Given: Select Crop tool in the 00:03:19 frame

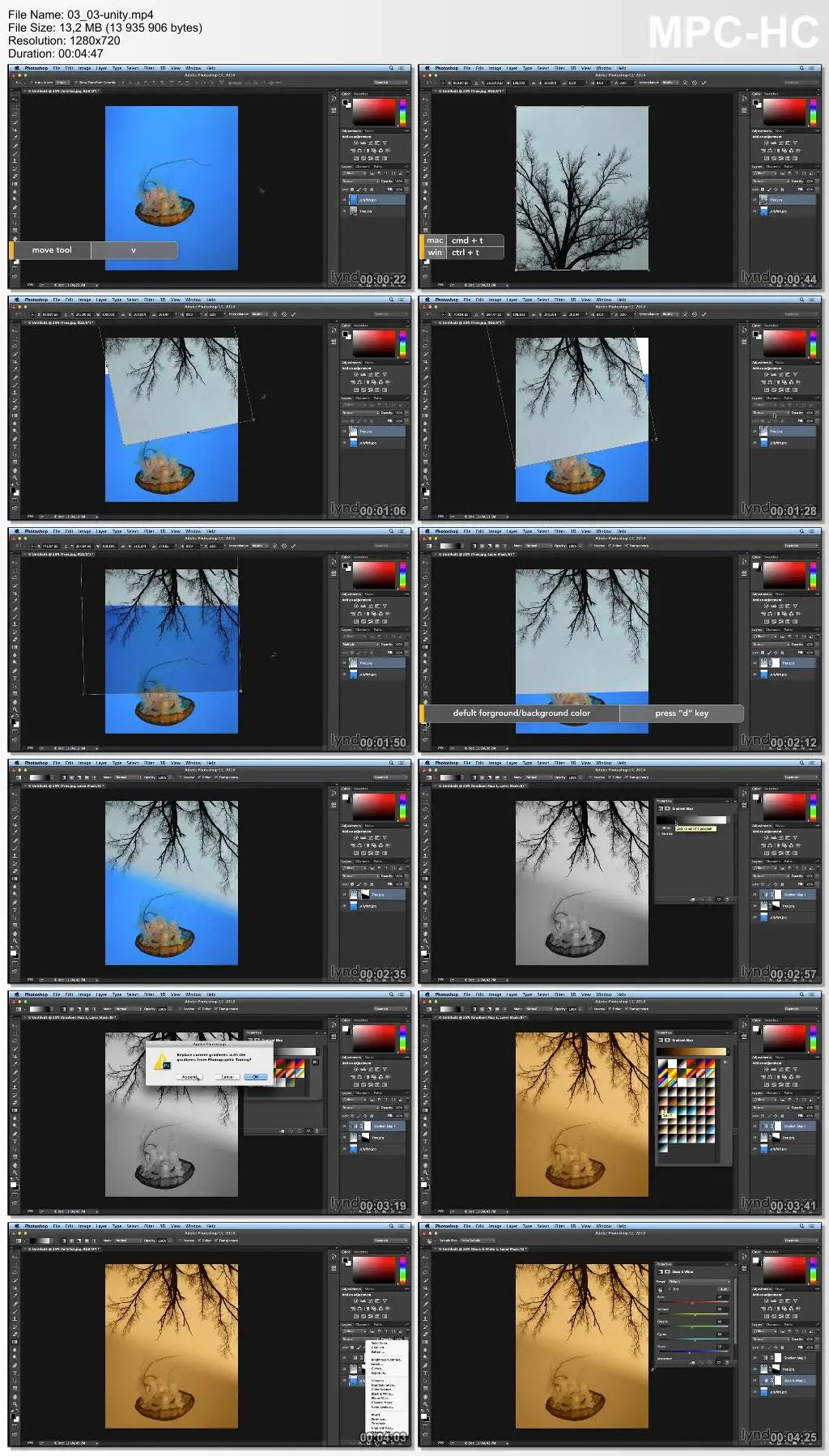Looking at the screenshot, I should (x=15, y=1056).
